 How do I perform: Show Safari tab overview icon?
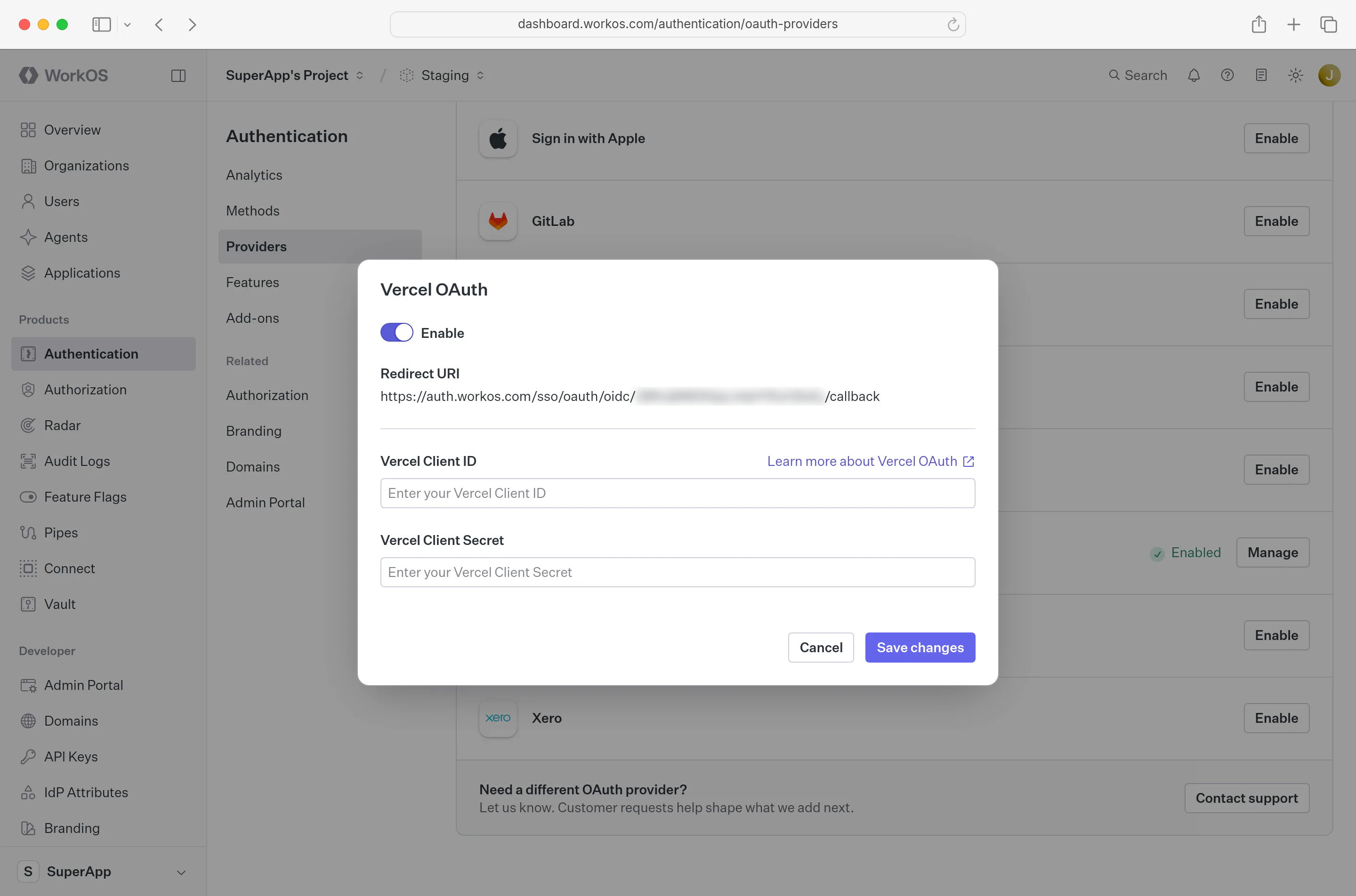[x=1328, y=24]
